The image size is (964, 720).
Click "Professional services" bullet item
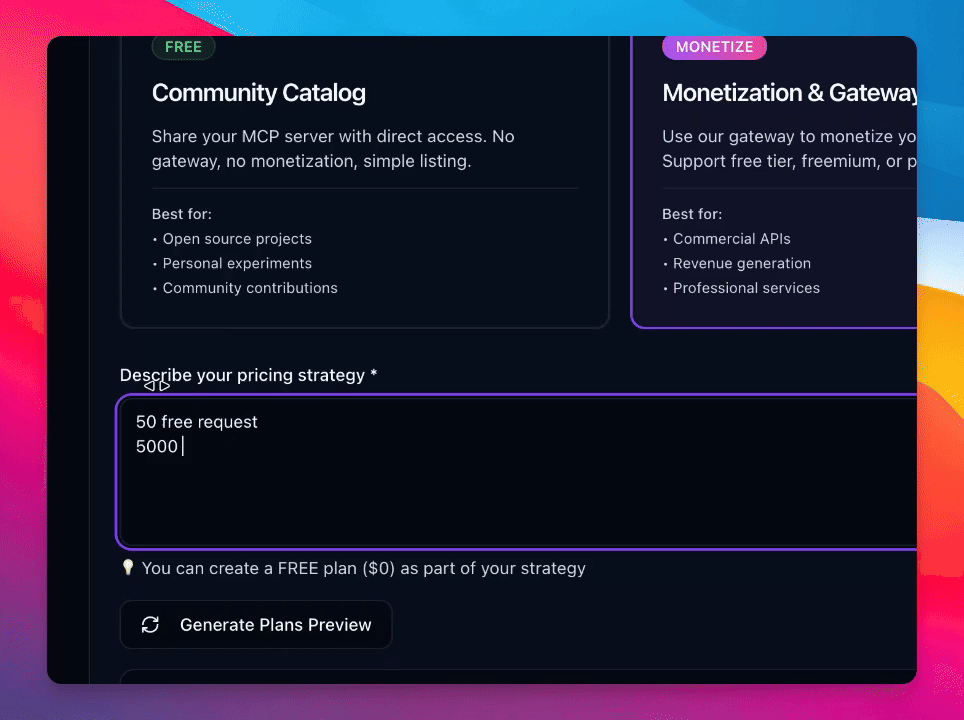click(x=746, y=288)
